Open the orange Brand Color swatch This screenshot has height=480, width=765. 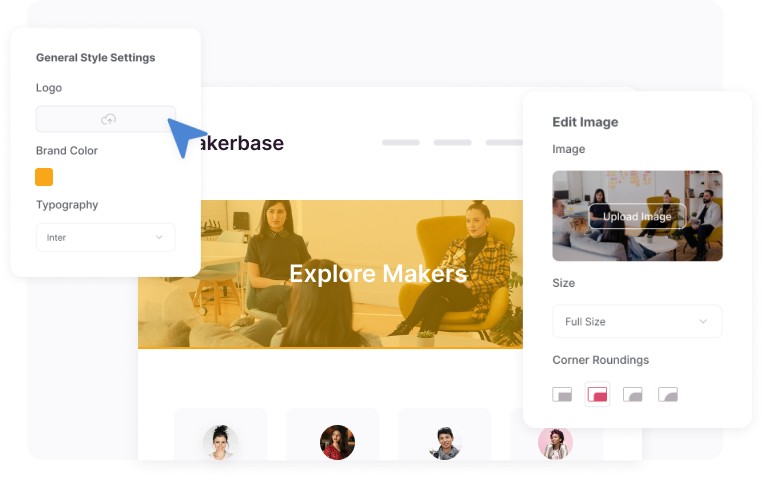[44, 177]
